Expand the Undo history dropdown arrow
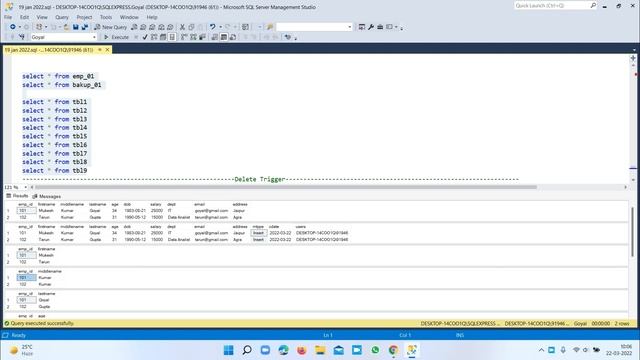 [x=220, y=27]
